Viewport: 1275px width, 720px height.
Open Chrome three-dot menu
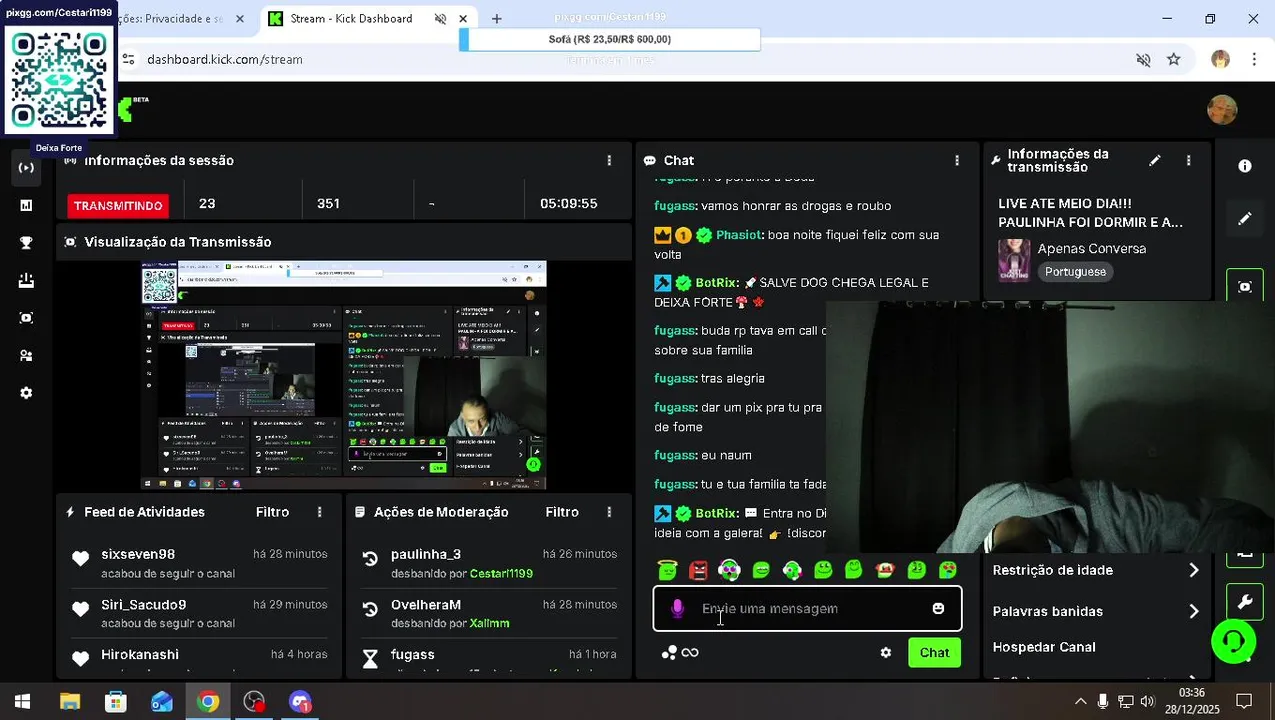tap(1254, 59)
